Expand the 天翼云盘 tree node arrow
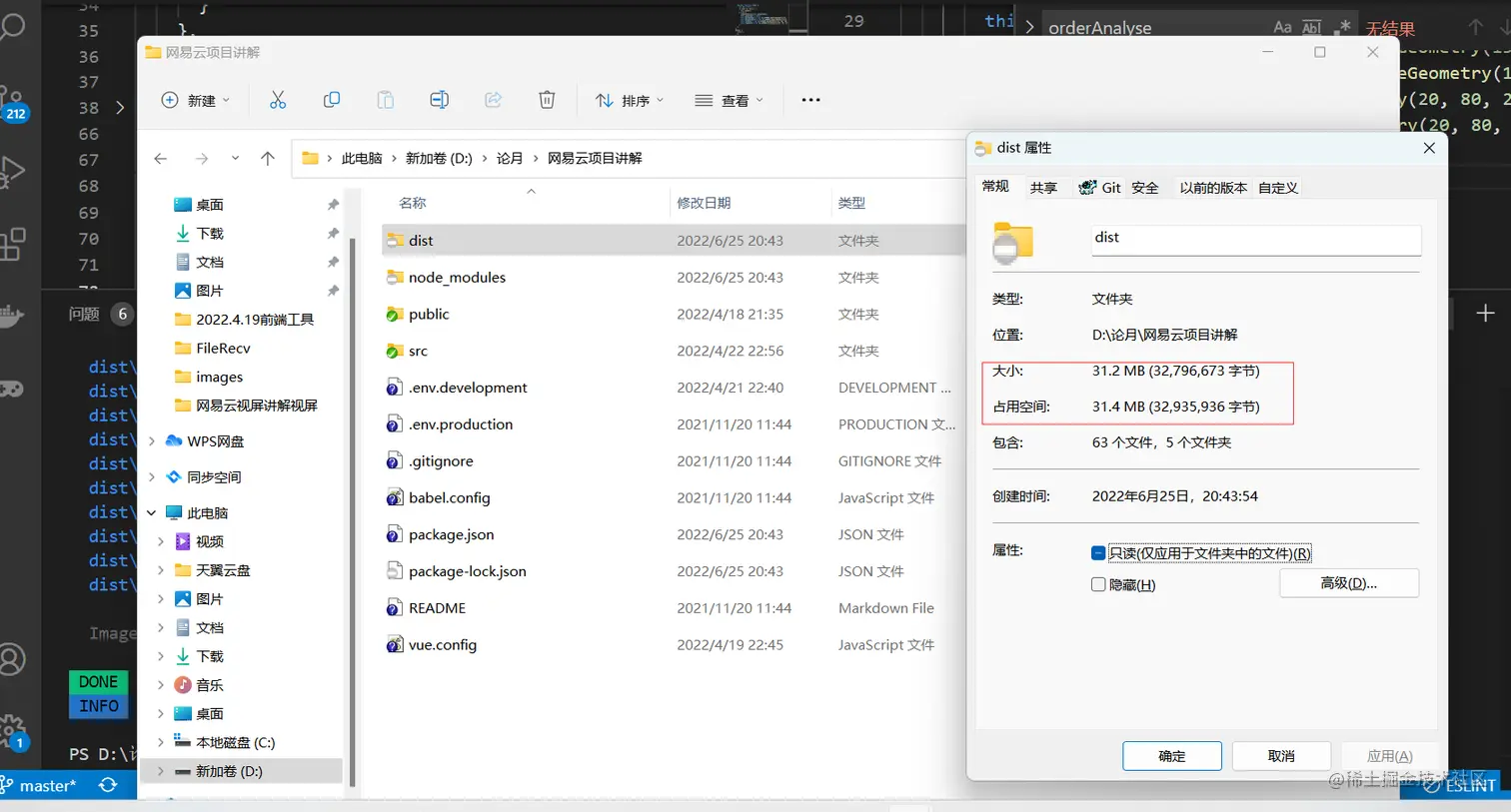The image size is (1511, 812). [x=161, y=570]
